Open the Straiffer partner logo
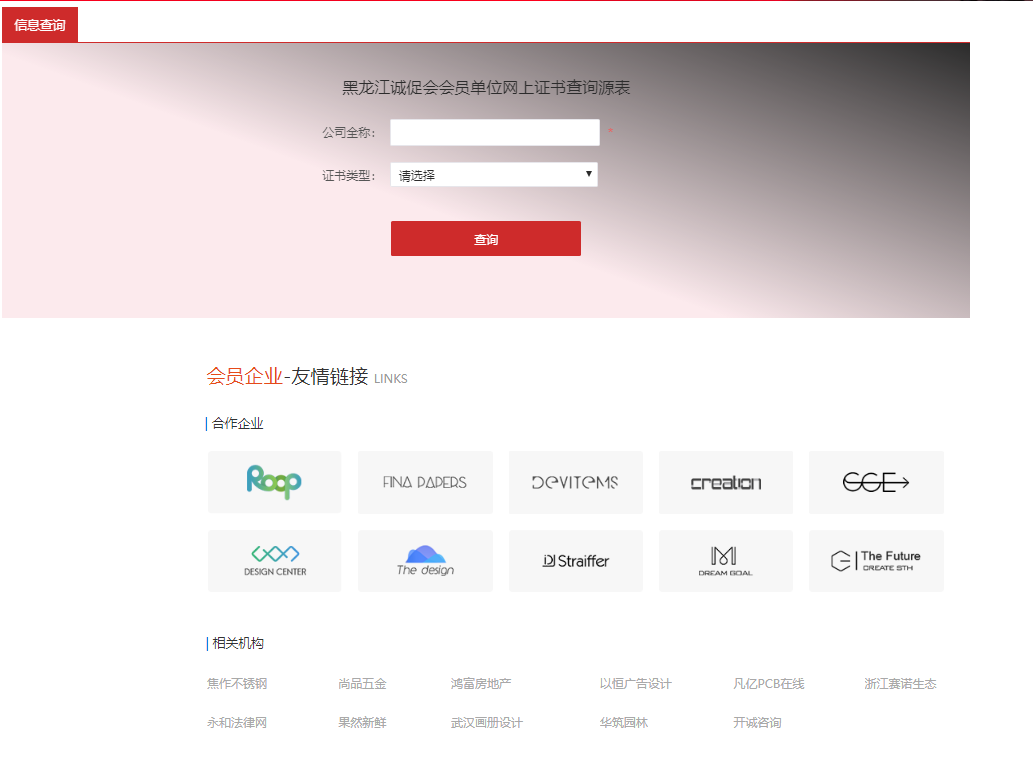1033x768 pixels. (x=575, y=561)
